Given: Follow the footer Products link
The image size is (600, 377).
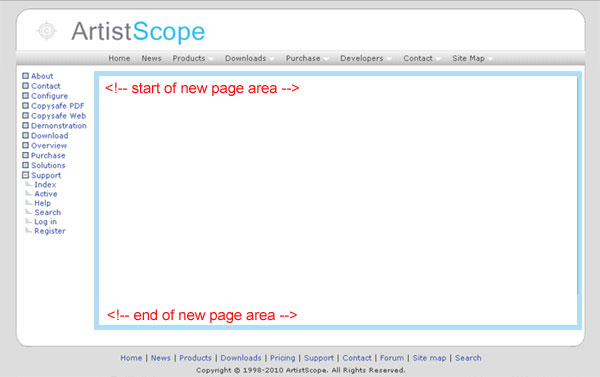Looking at the screenshot, I should [195, 358].
